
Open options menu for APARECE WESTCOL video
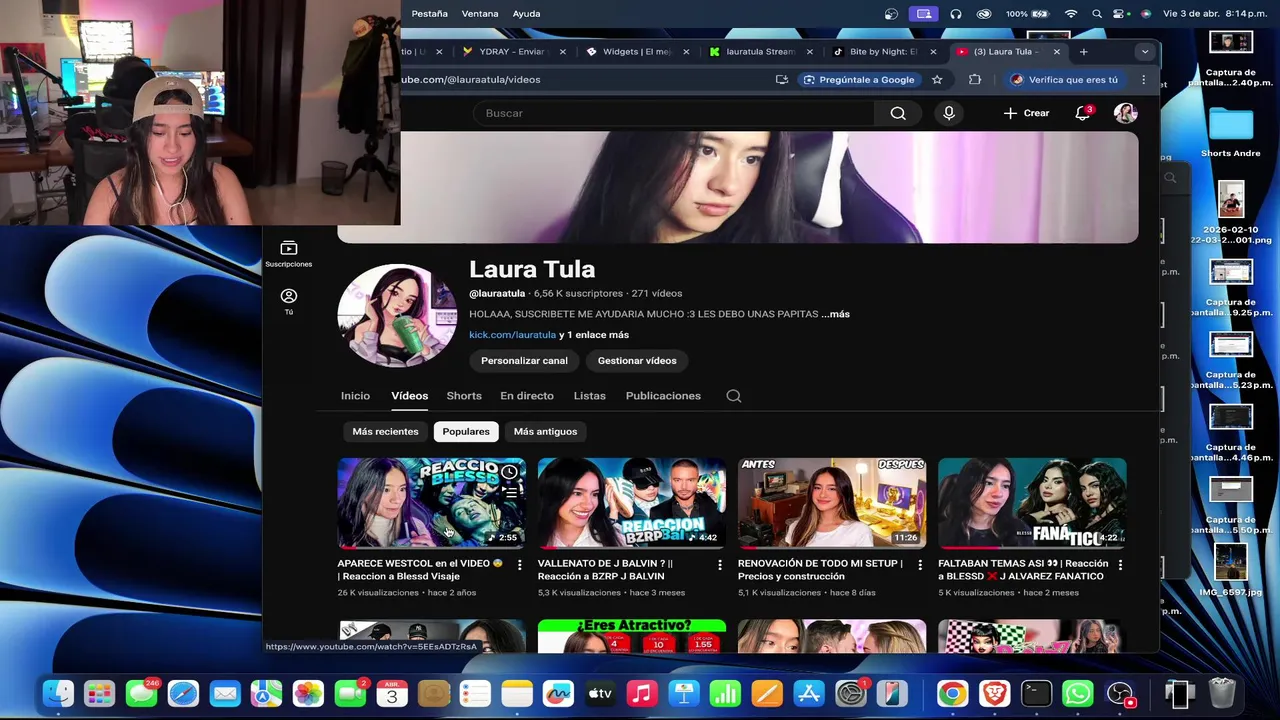(519, 565)
